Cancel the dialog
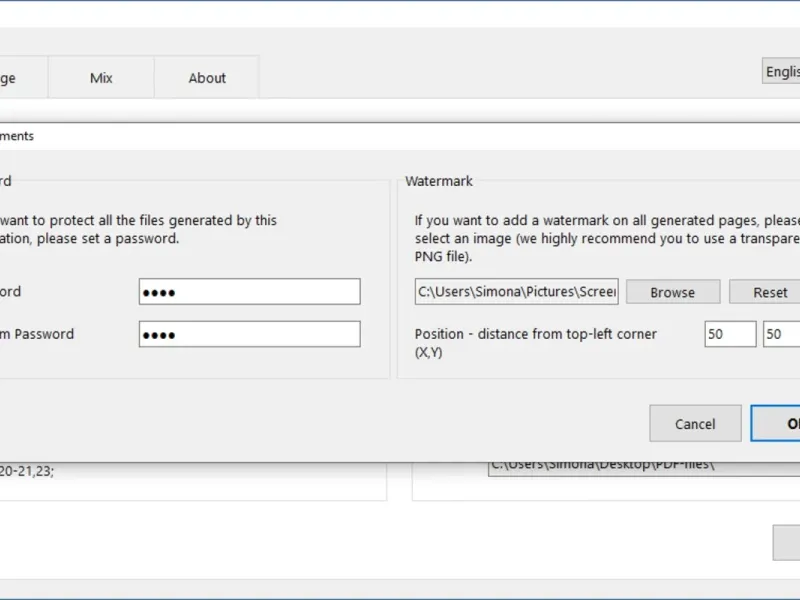Viewport: 800px width, 600px height. coord(695,424)
